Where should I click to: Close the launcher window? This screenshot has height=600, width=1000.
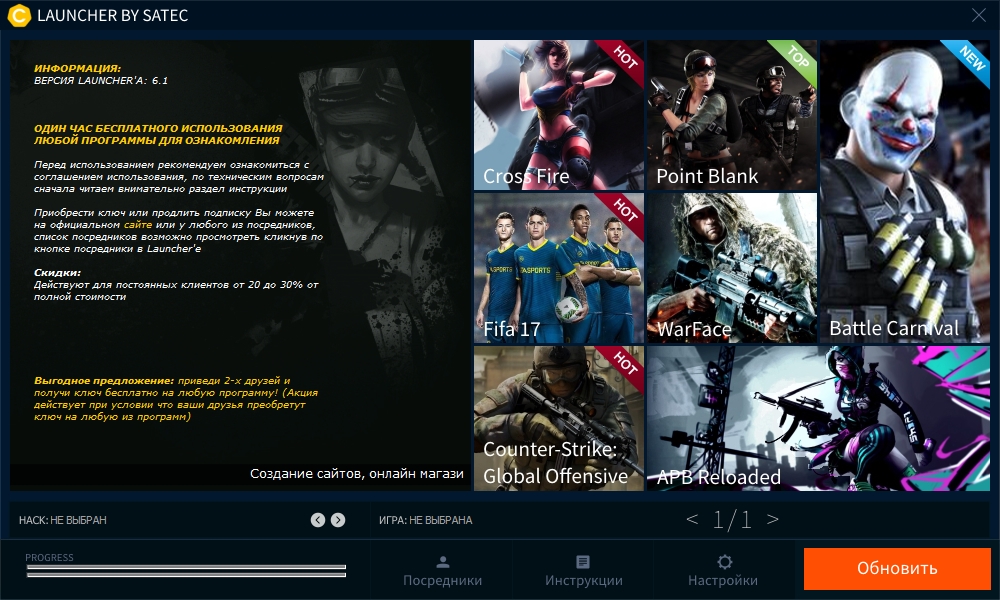coord(978,15)
